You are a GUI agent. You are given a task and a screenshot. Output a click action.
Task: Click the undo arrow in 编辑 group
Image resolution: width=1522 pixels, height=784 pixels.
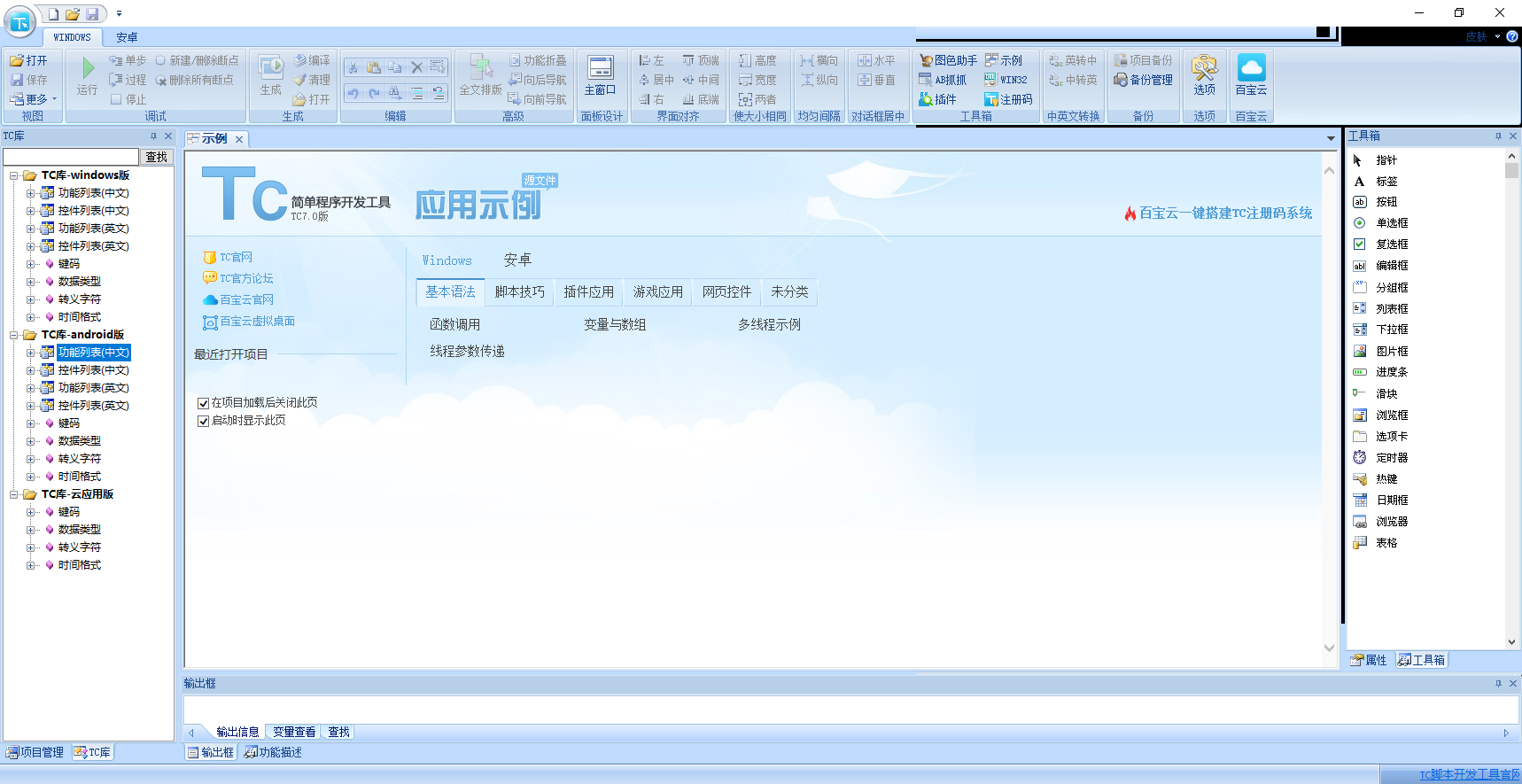coord(353,93)
